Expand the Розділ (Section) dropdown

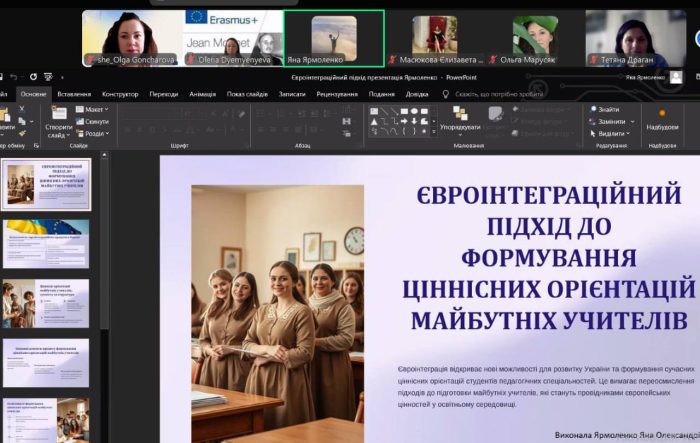point(95,133)
